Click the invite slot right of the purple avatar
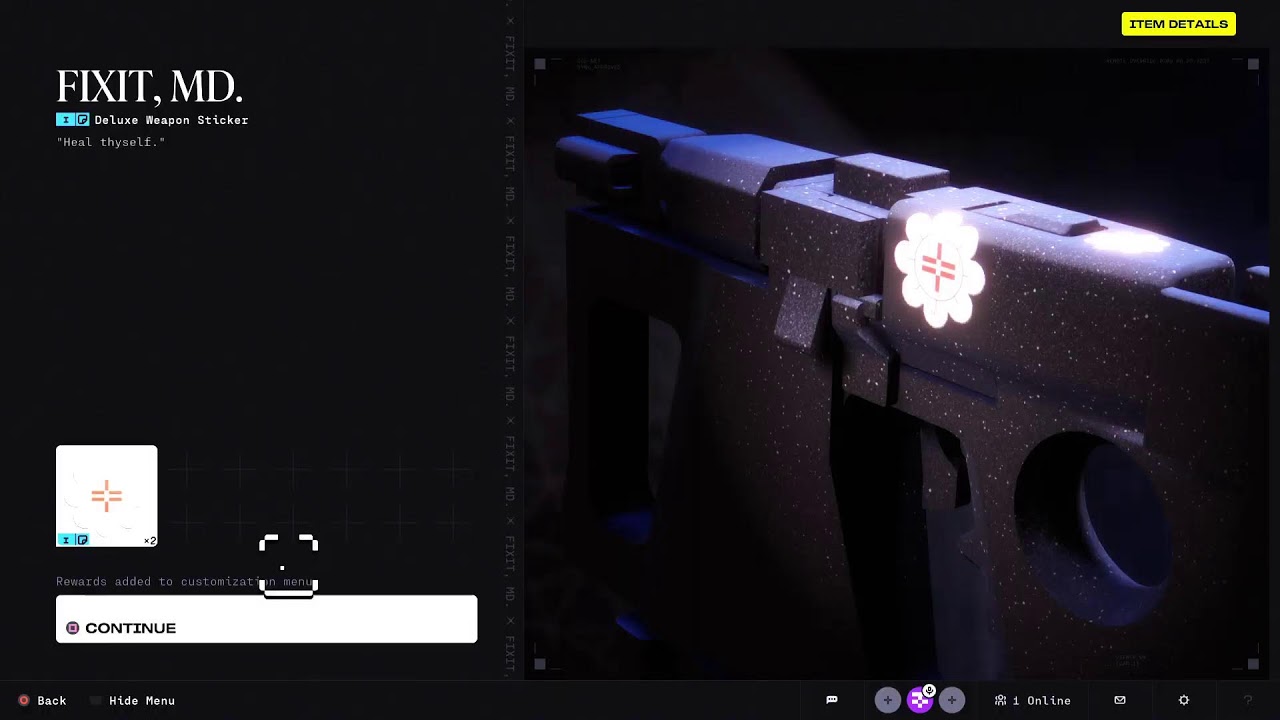This screenshot has width=1280, height=720. [x=951, y=700]
